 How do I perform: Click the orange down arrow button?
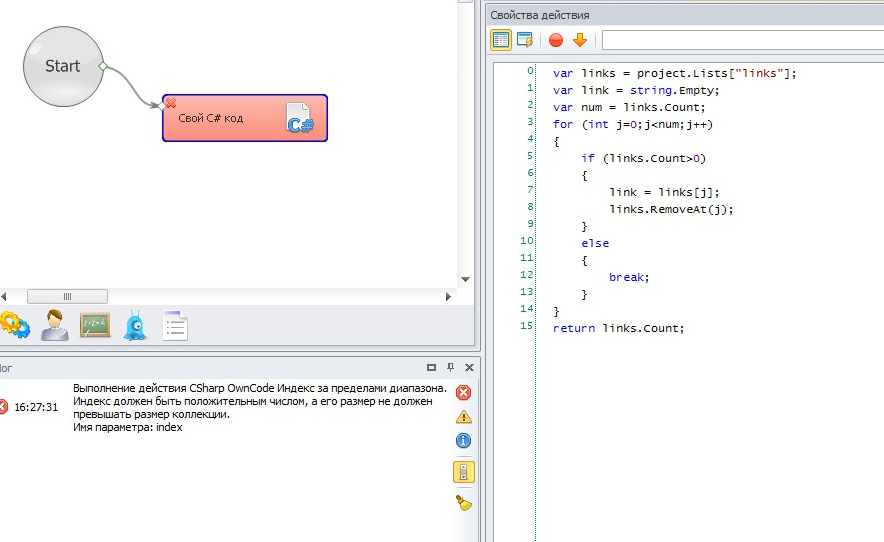(x=580, y=40)
